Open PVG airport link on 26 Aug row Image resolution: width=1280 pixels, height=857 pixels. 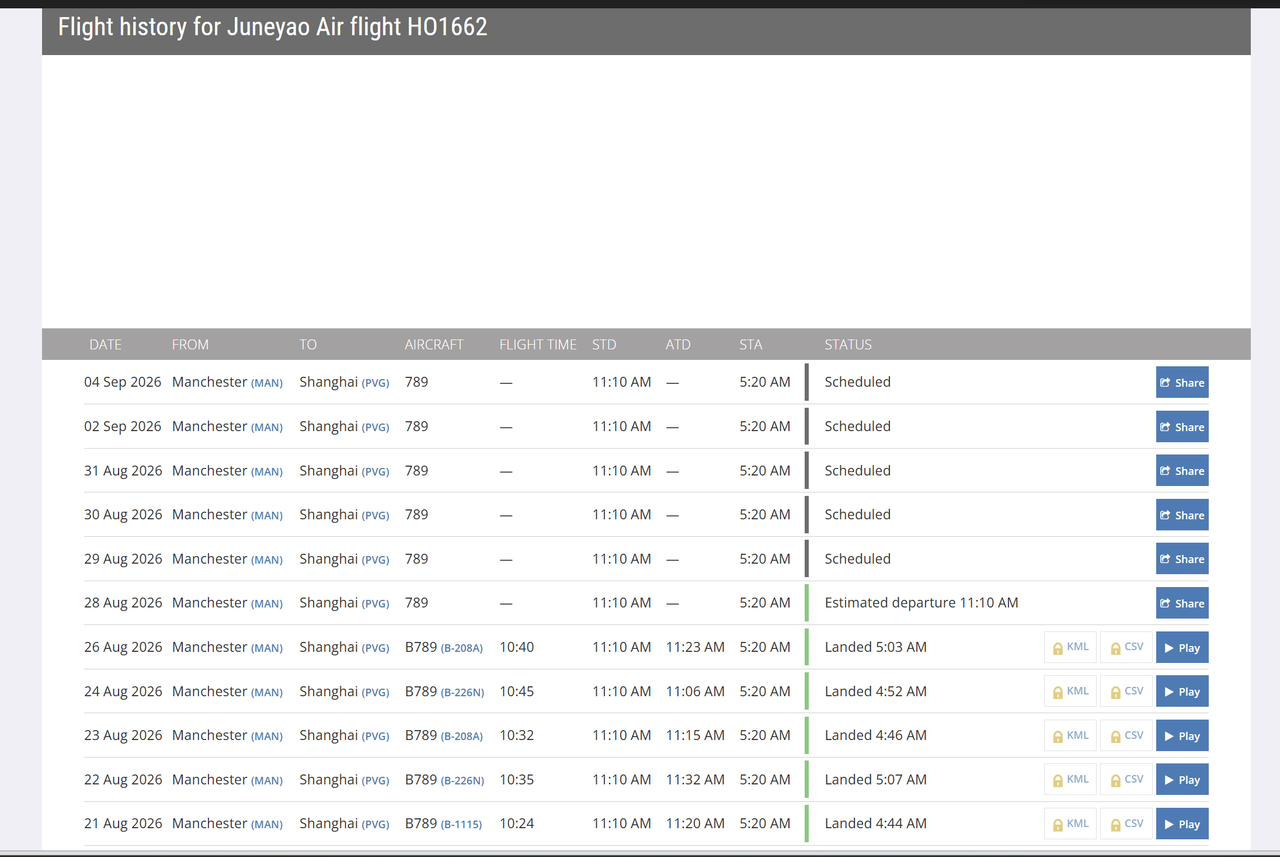[376, 648]
